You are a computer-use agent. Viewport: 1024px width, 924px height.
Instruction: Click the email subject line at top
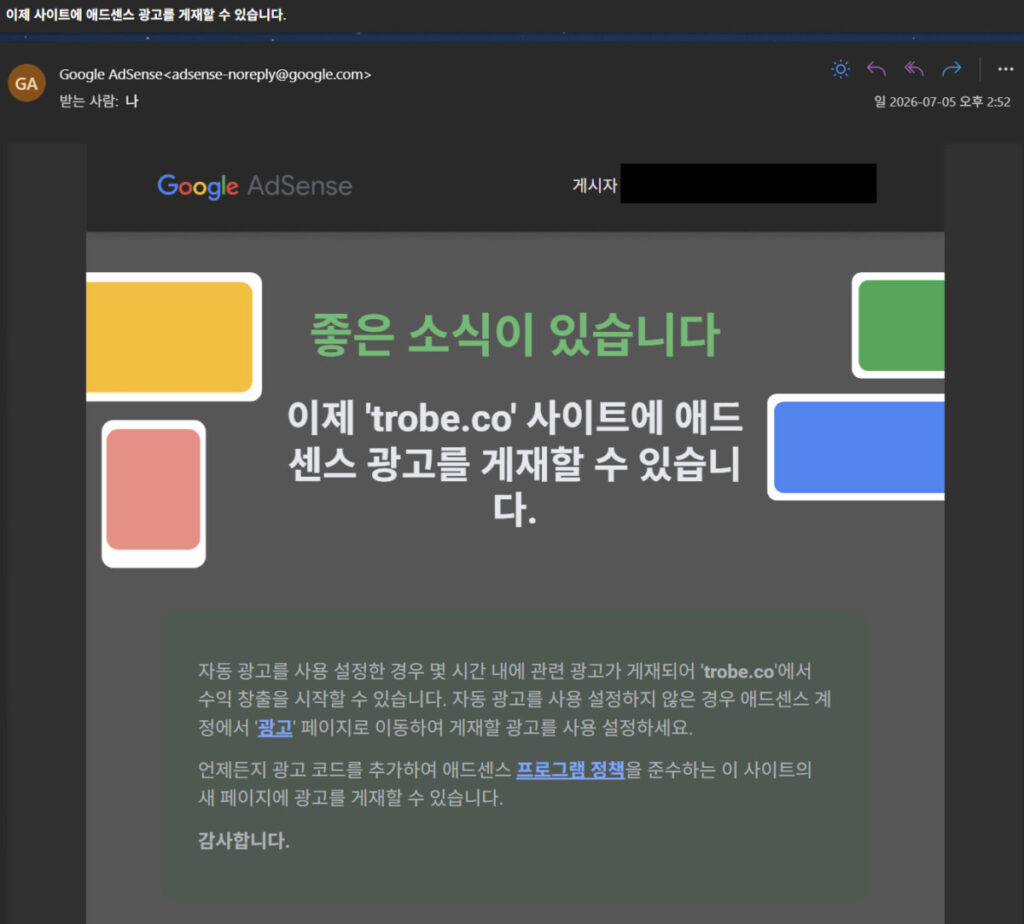click(146, 14)
